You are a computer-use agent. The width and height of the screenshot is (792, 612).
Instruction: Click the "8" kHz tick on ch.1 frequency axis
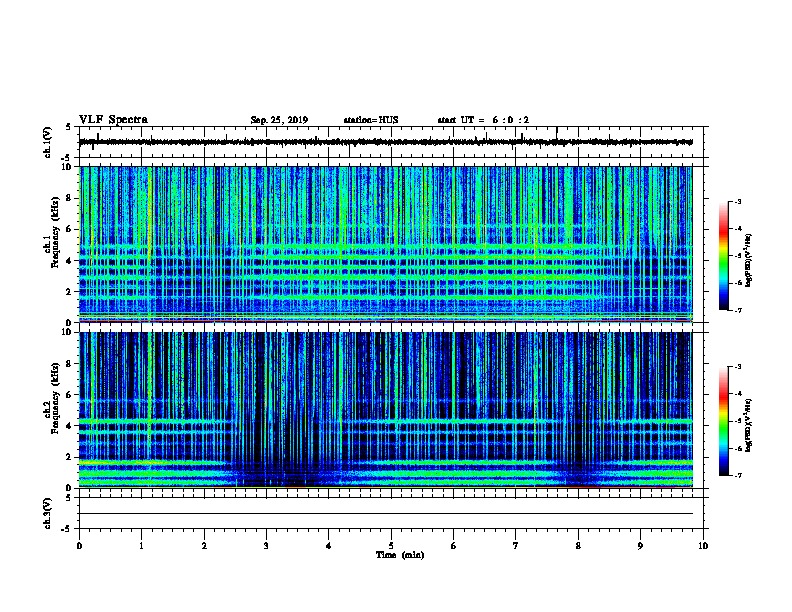pos(69,198)
